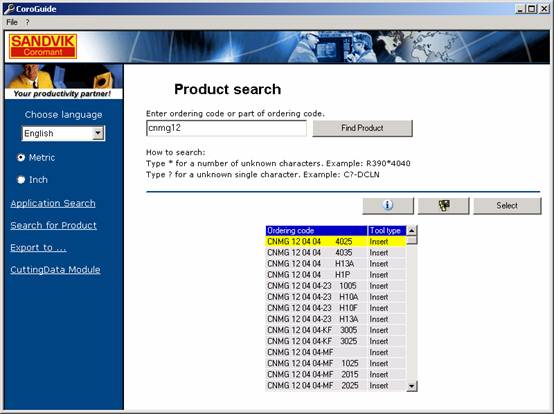Click the Find Product button

(x=363, y=128)
